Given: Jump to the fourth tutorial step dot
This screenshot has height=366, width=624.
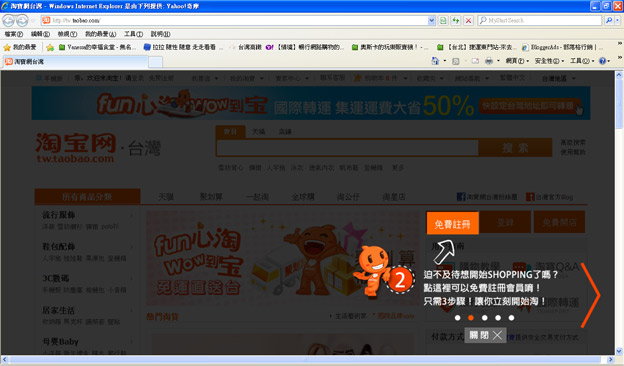Looking at the screenshot, I should click(498, 318).
